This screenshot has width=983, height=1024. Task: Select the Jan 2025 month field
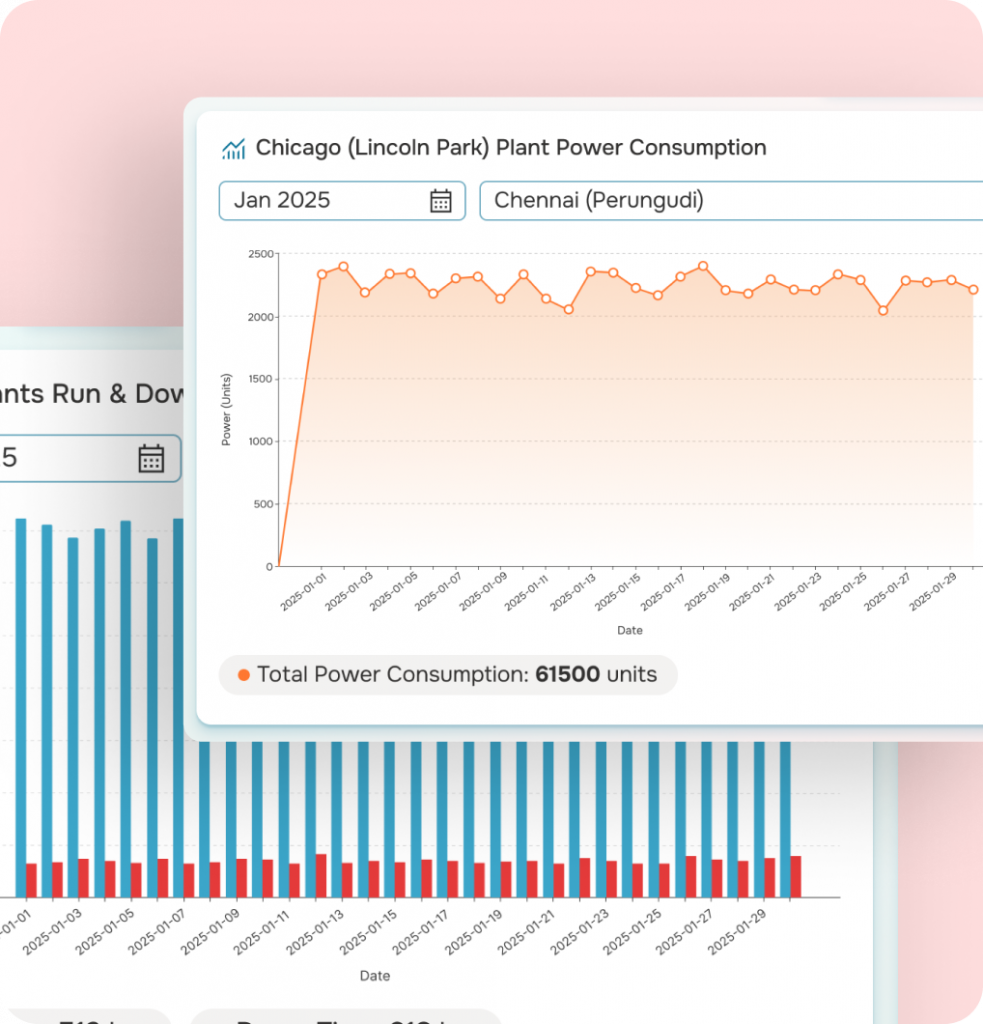click(342, 200)
